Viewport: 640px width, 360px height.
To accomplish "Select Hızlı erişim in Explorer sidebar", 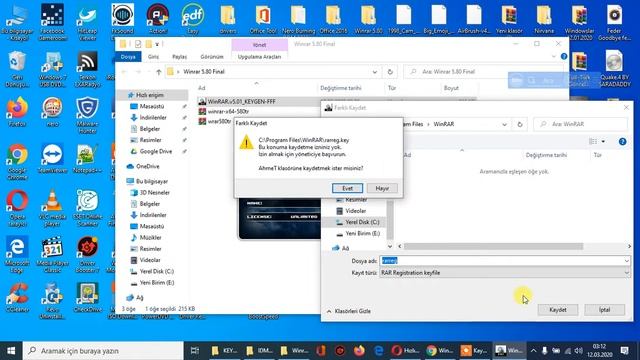I will point(149,95).
